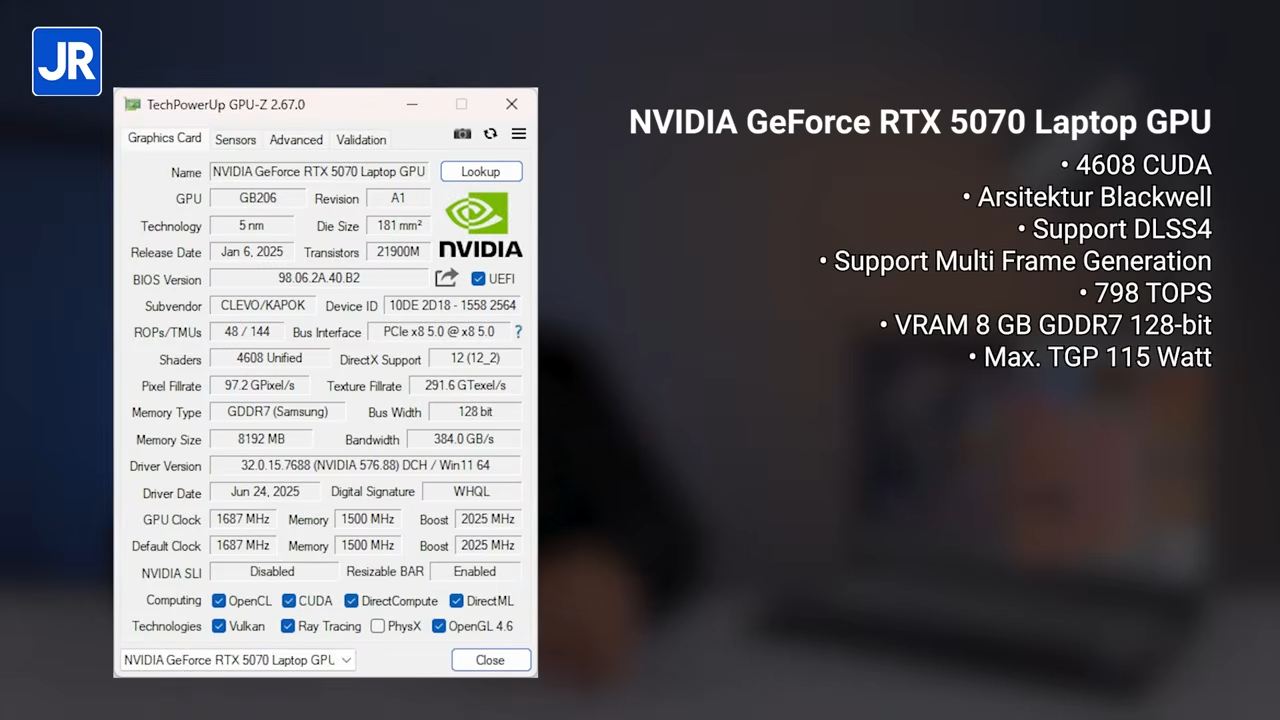Click the Bus Interface question mark icon
1280x720 pixels.
pos(518,332)
